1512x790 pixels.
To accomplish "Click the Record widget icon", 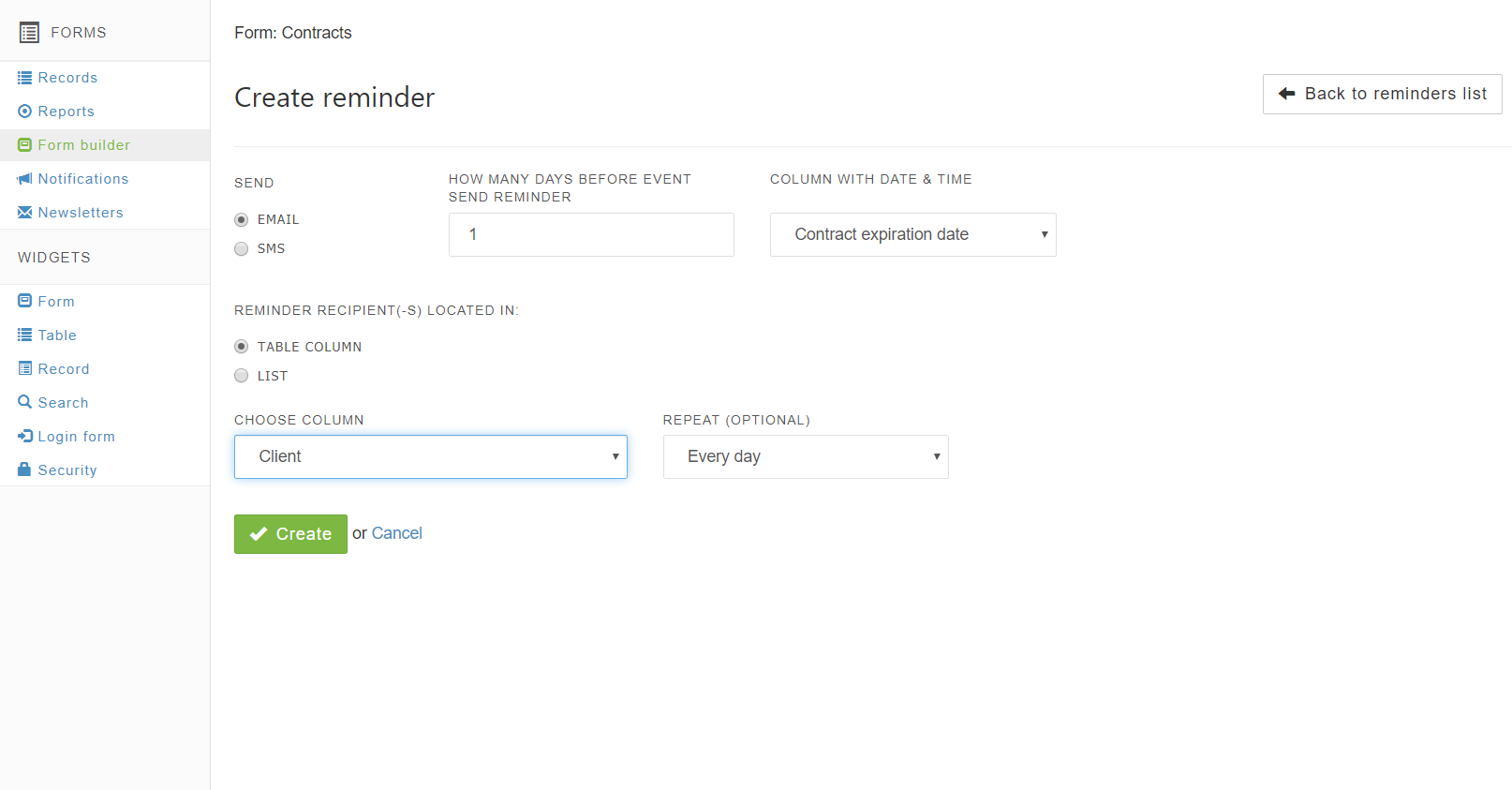I will click(x=24, y=369).
